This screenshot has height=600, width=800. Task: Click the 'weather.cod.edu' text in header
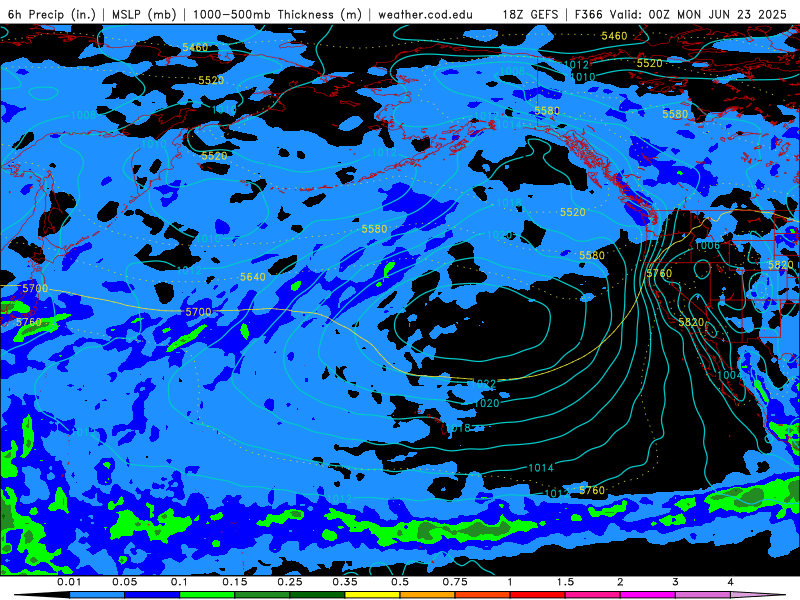tap(425, 14)
